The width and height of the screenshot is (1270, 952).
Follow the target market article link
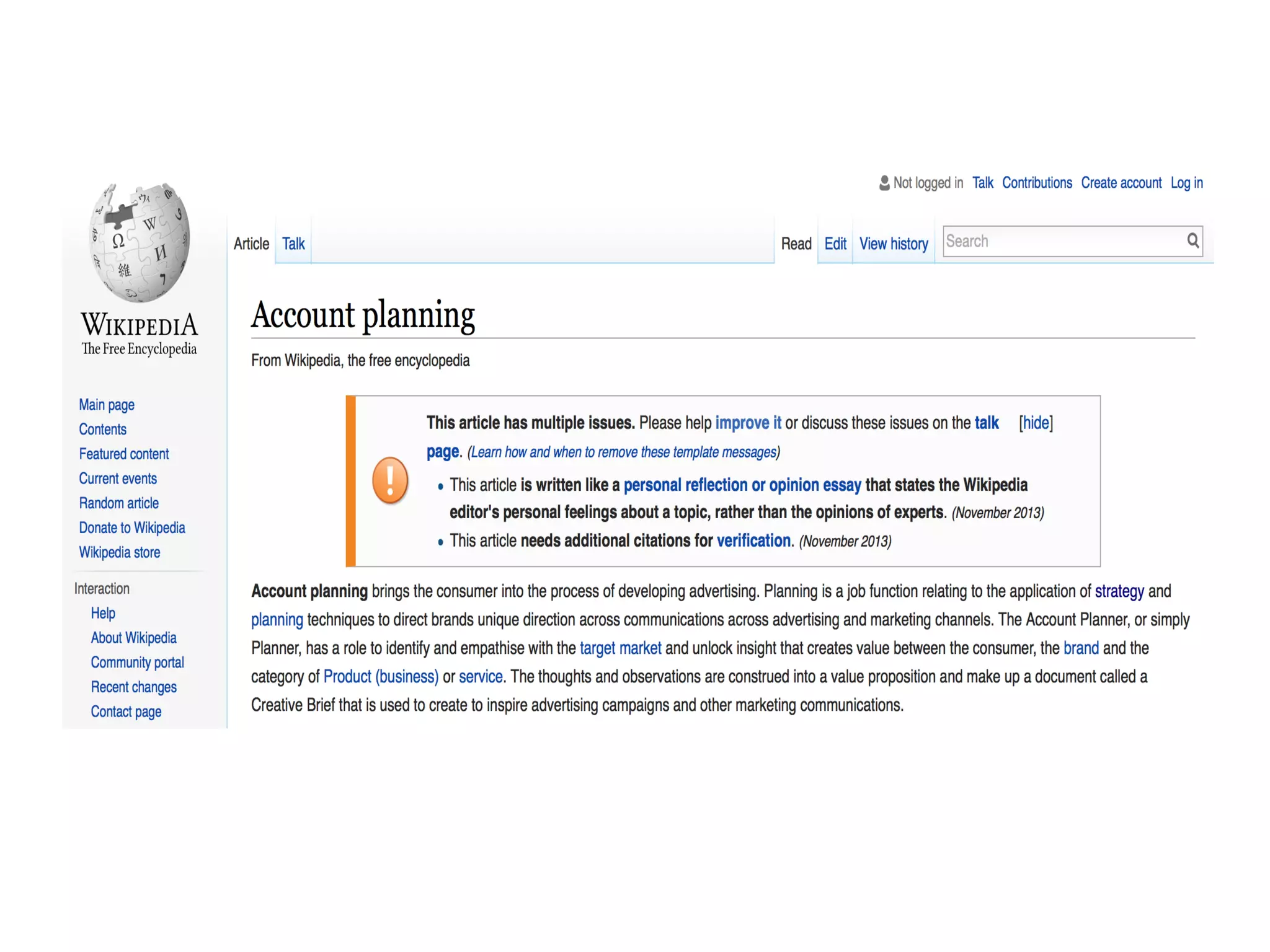point(620,648)
